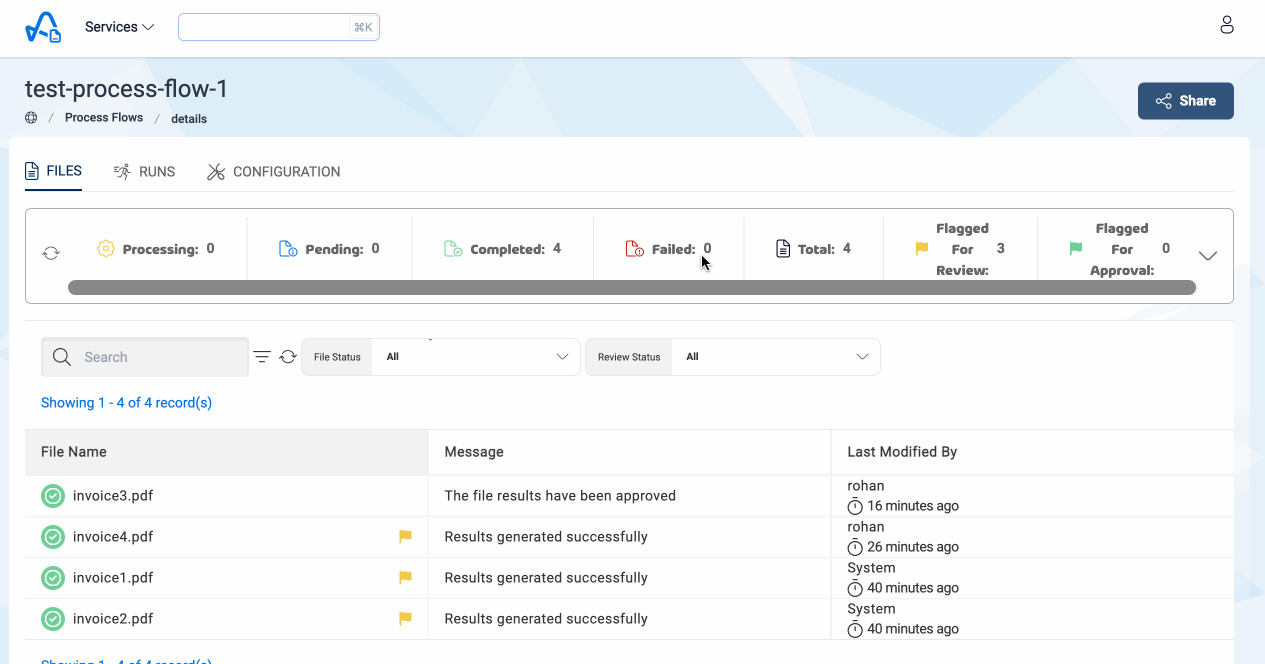Viewport: 1265px width, 664px height.
Task: Click the refresh icon next to the filter
Action: pos(288,356)
